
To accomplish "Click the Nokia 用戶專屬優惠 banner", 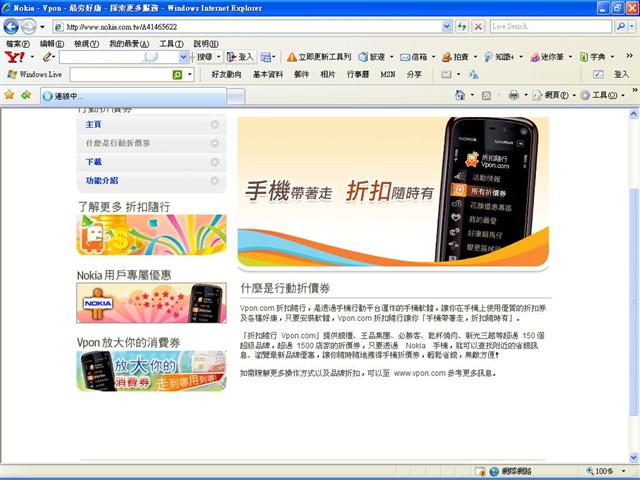I will 151,302.
